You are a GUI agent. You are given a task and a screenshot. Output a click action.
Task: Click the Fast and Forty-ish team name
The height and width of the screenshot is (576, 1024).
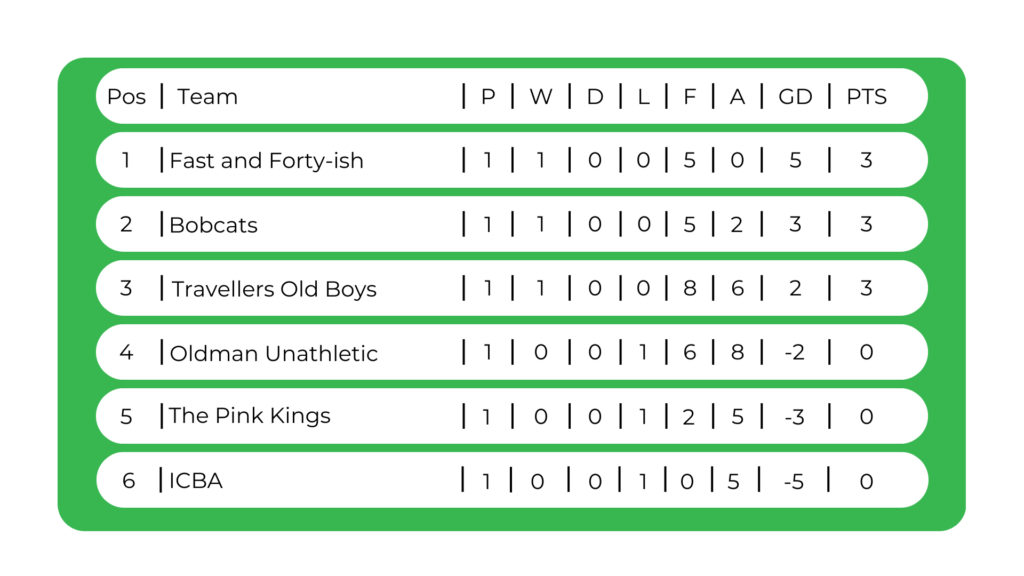coord(266,161)
